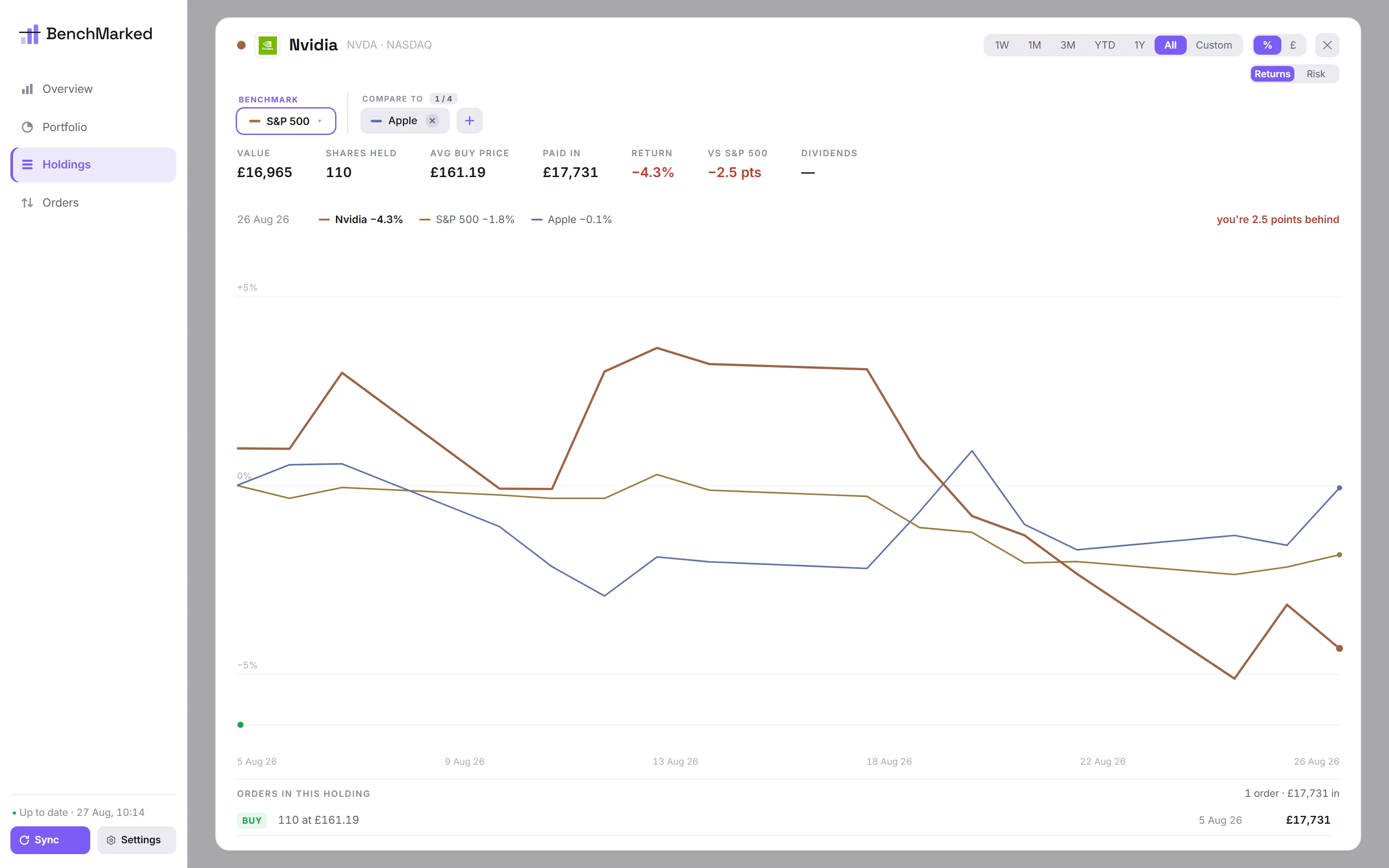1389x868 pixels.
Task: Click the brown dot beside Nvidia logo
Action: click(241, 45)
